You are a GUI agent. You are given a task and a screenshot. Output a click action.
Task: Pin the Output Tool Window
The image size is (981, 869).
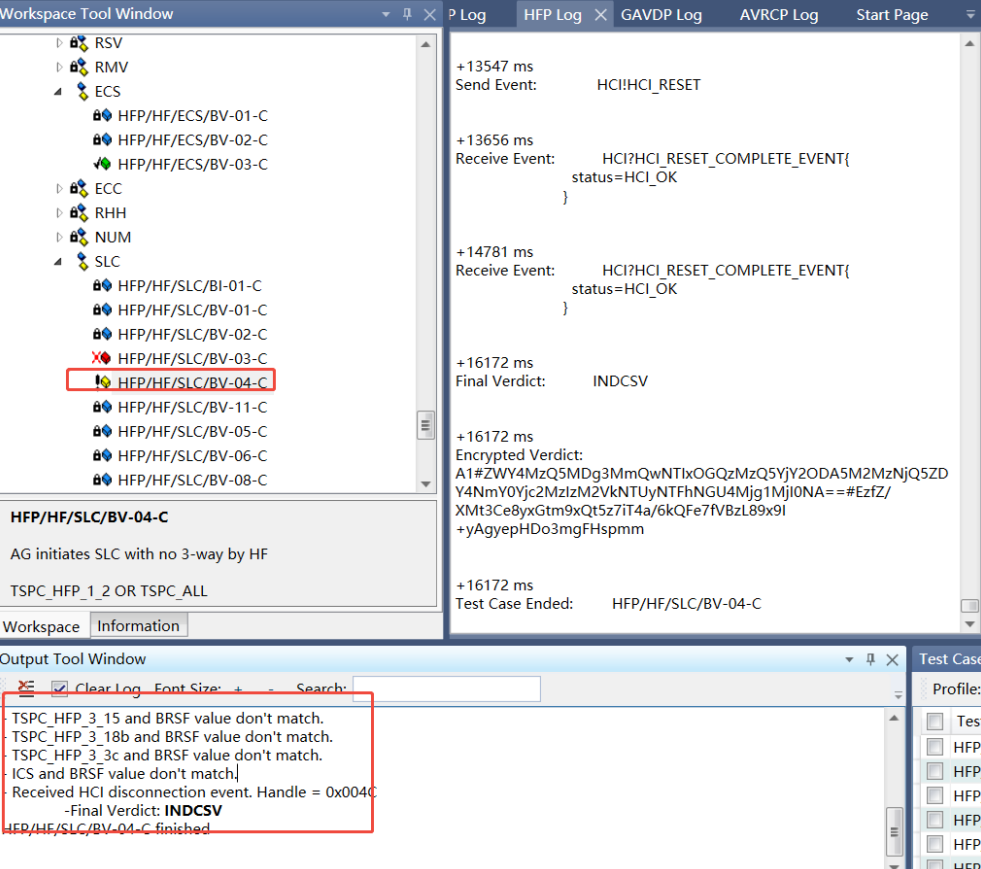tap(870, 659)
